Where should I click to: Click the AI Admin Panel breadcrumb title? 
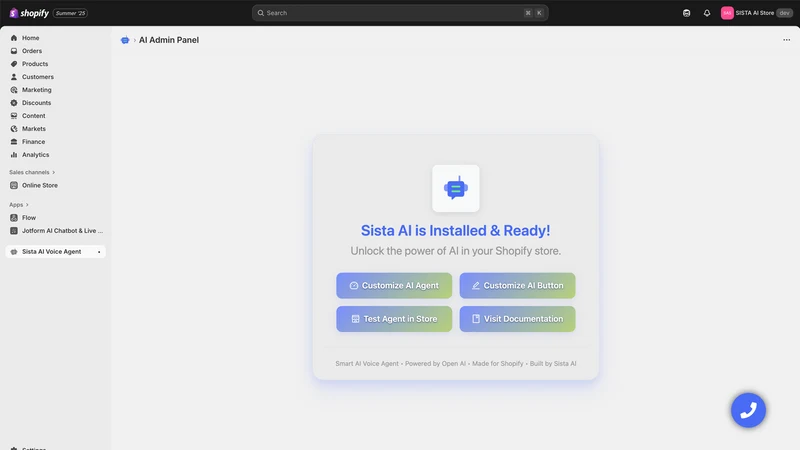pos(169,40)
